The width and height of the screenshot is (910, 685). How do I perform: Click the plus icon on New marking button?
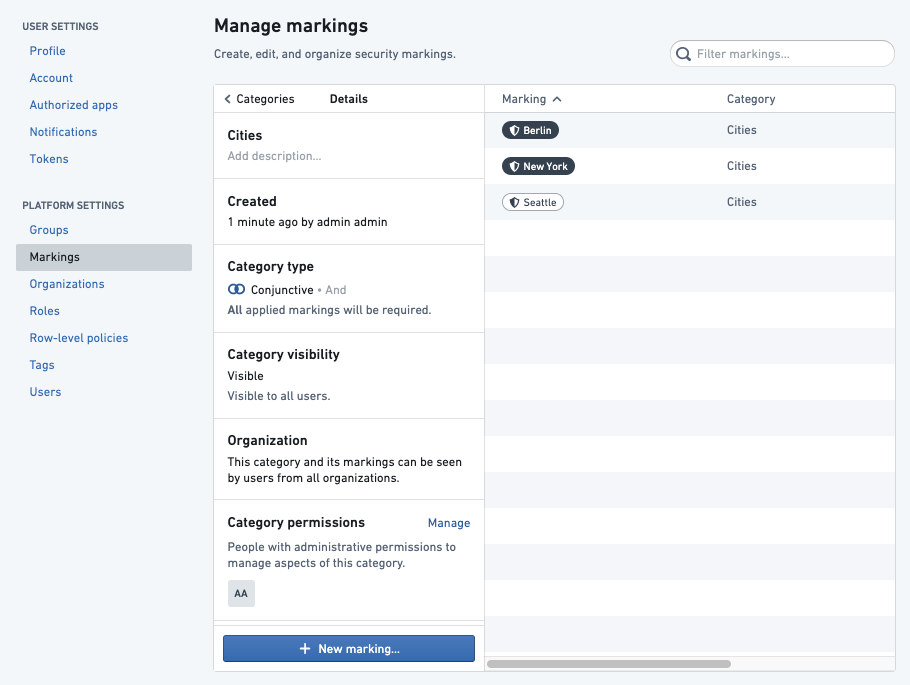pyautogui.click(x=305, y=648)
